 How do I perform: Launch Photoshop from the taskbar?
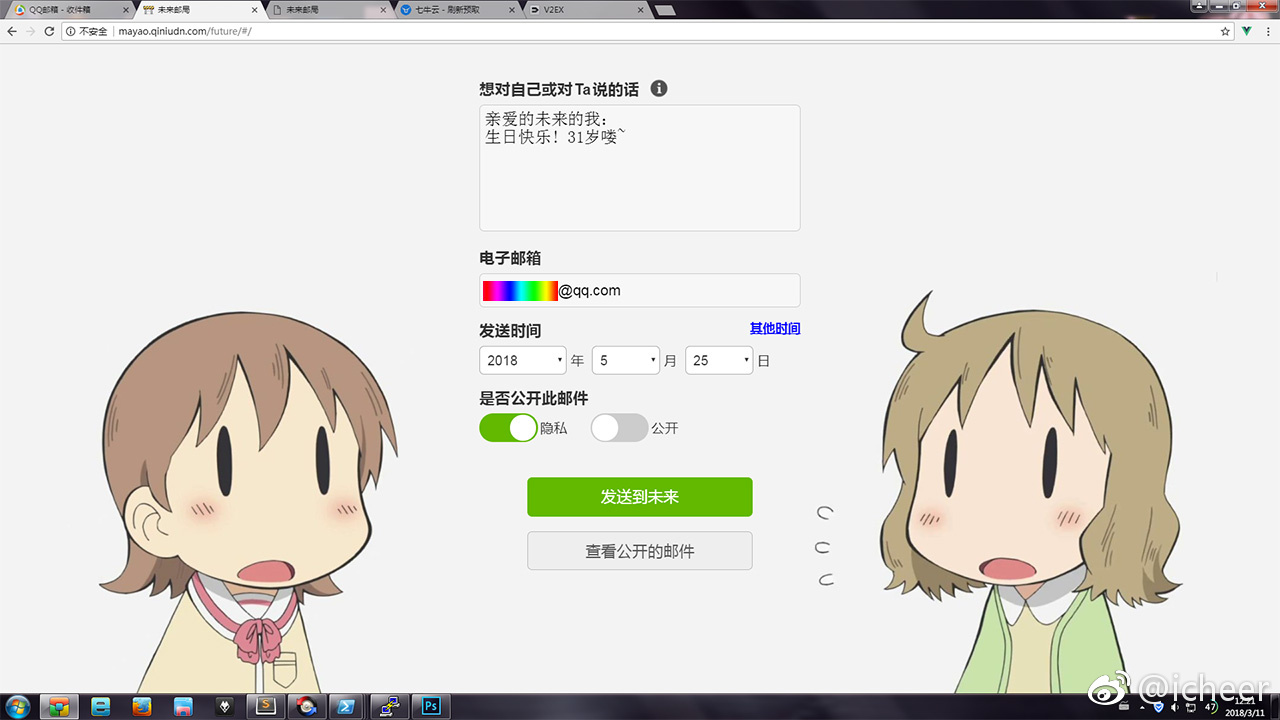tap(430, 707)
